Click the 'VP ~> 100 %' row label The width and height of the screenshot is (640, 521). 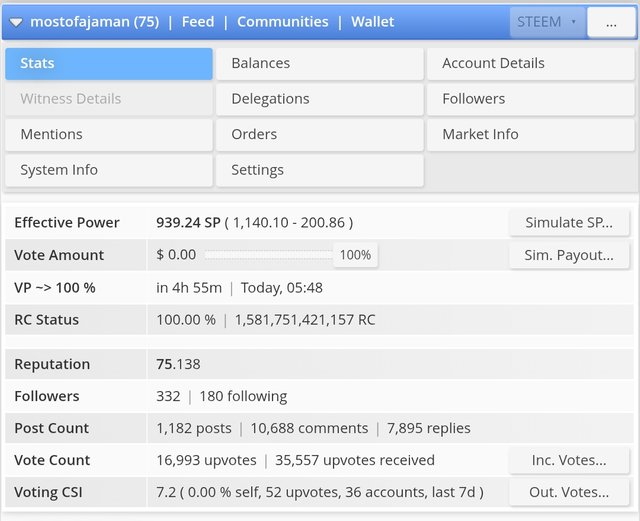pos(55,288)
